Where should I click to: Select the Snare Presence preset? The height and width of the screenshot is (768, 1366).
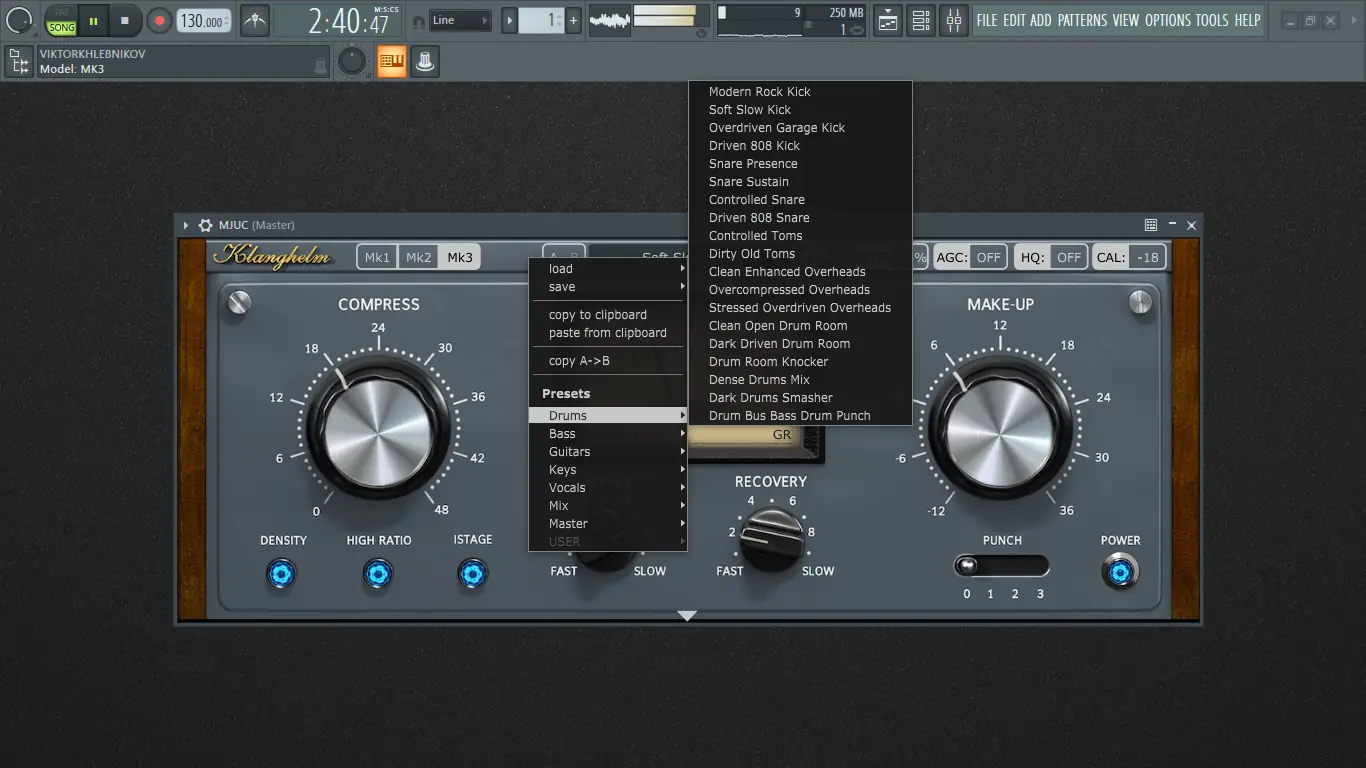pyautogui.click(x=753, y=164)
